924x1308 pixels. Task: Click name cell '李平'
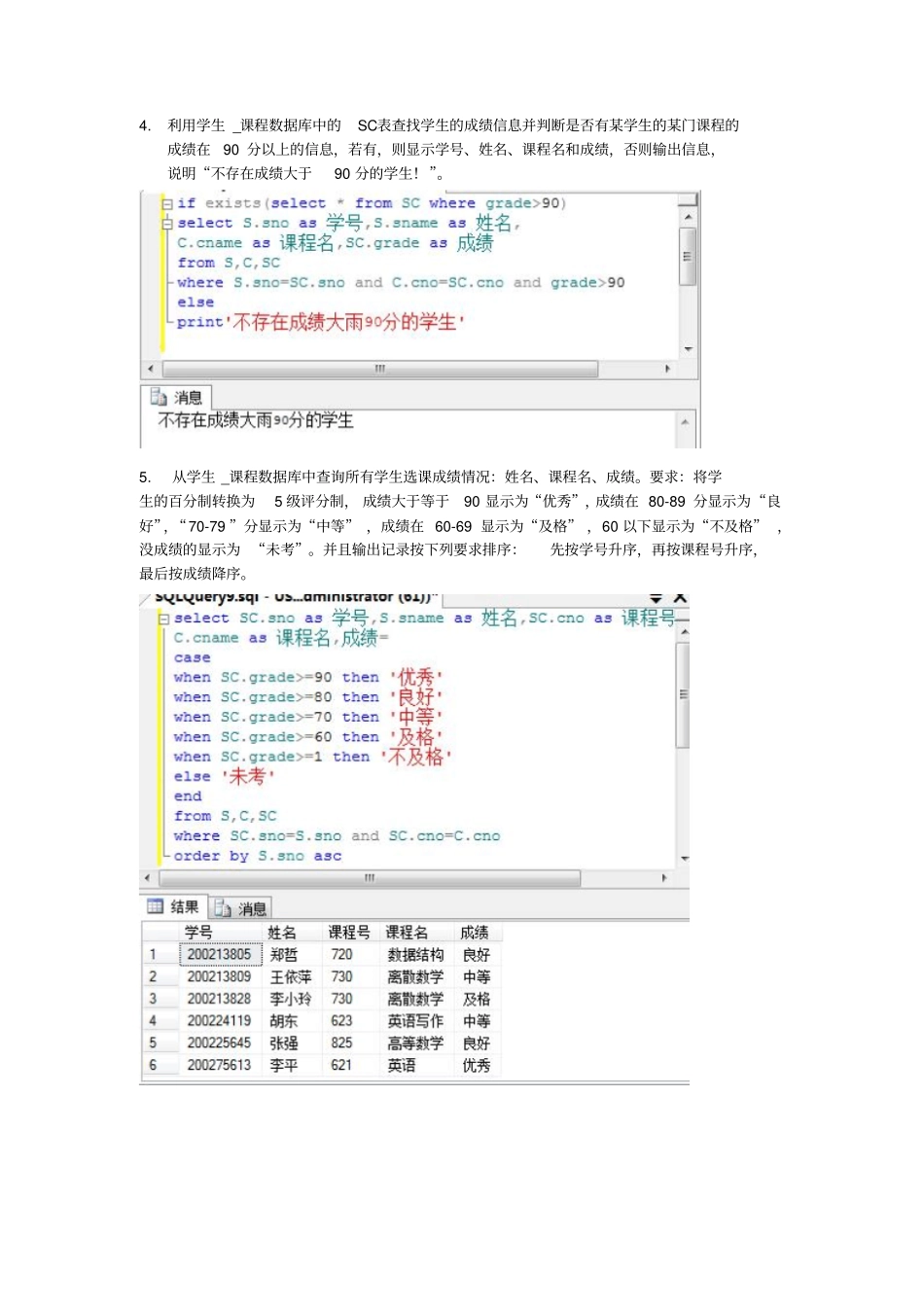(x=293, y=1066)
